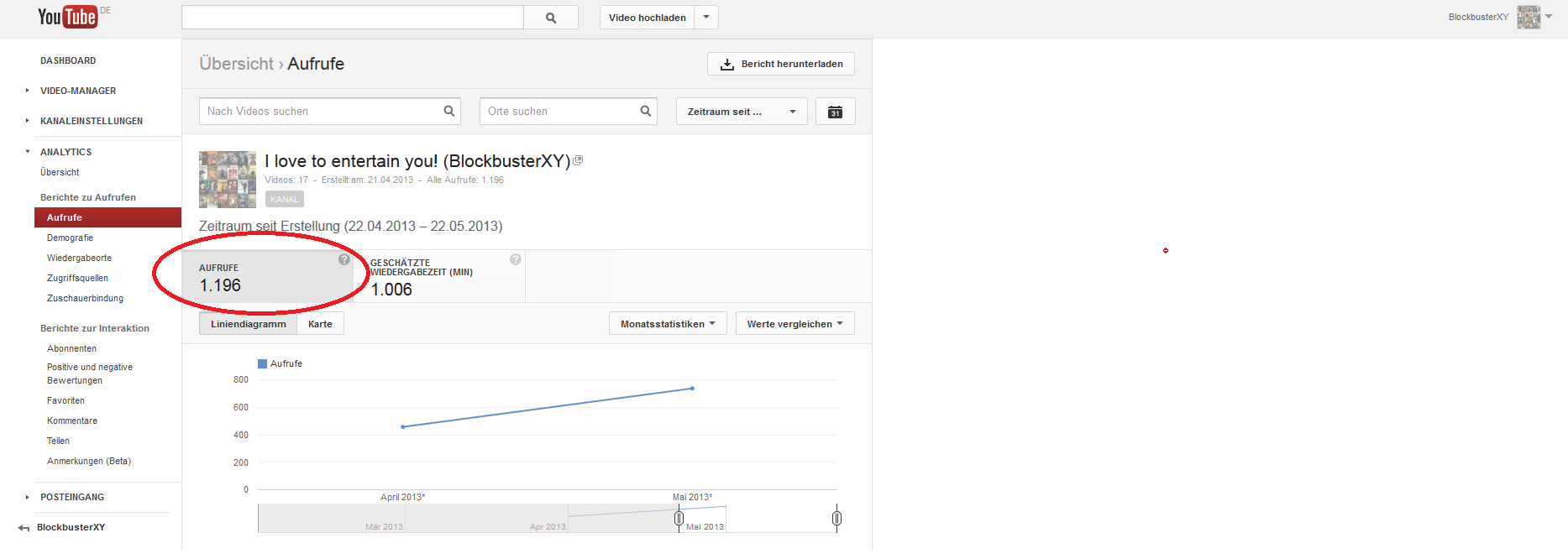Switch to Liniendiagramm view

pyautogui.click(x=248, y=324)
